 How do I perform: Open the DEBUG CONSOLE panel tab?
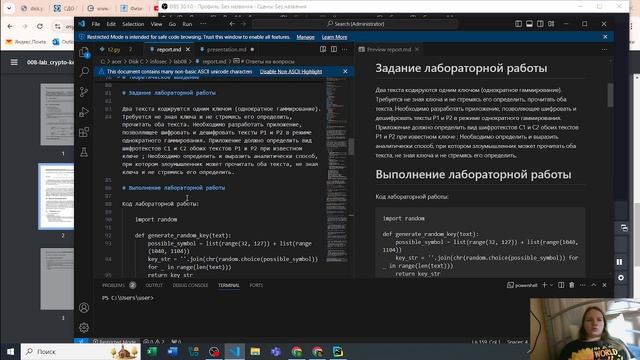point(190,285)
